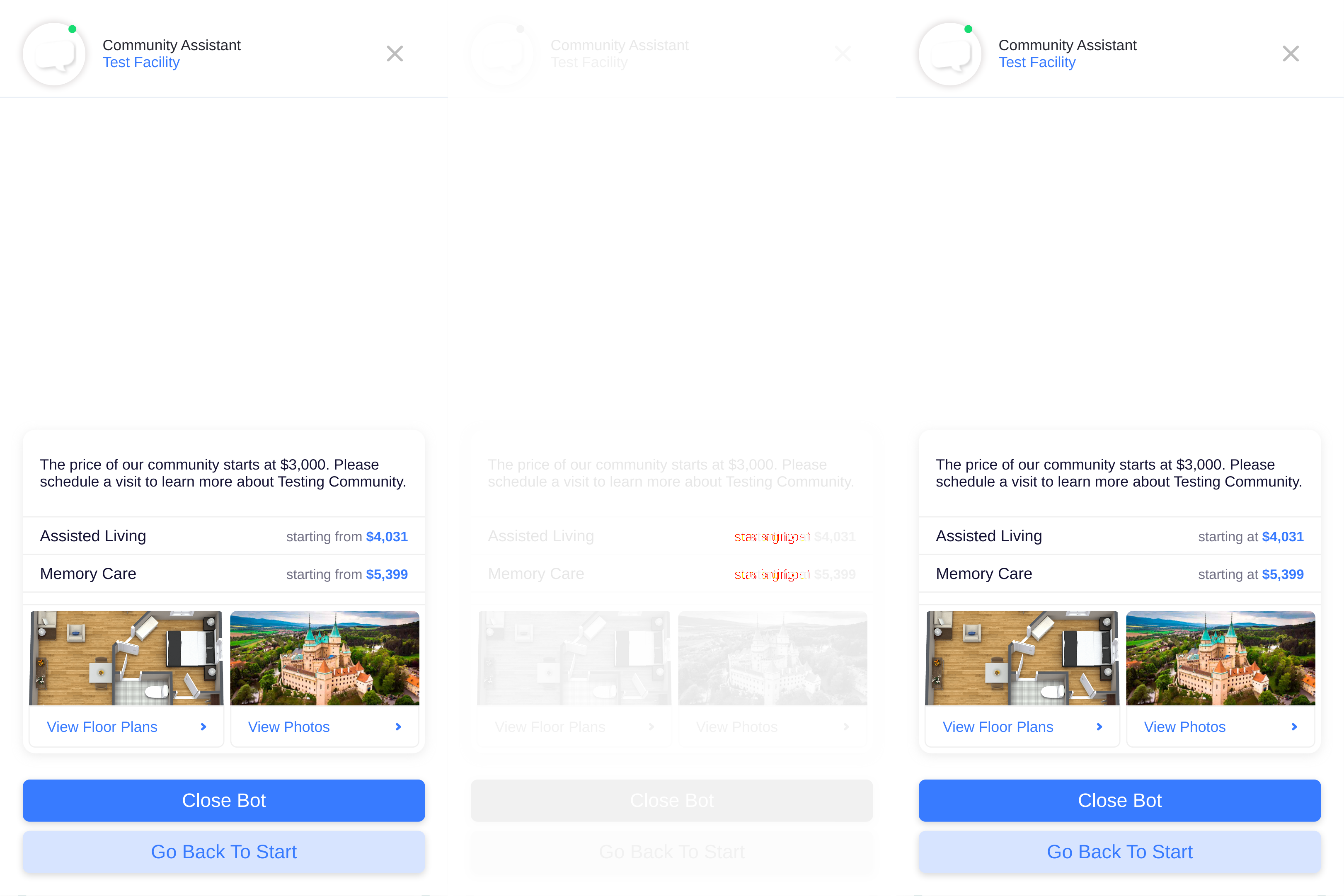Click the chat bubble avatar in the left panel
Viewport: 1344px width, 896px height.
(54, 54)
